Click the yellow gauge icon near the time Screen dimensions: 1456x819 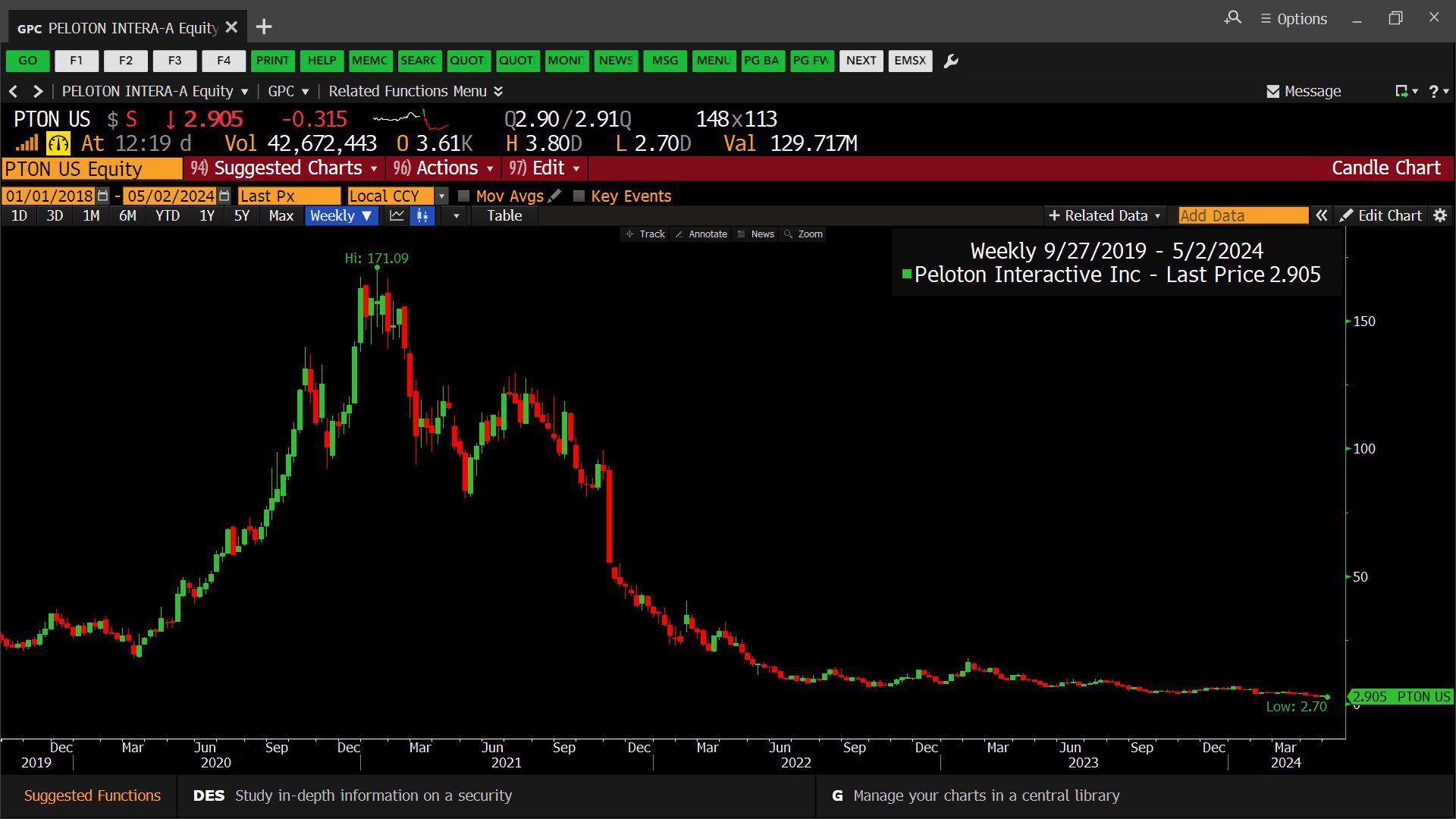click(58, 143)
